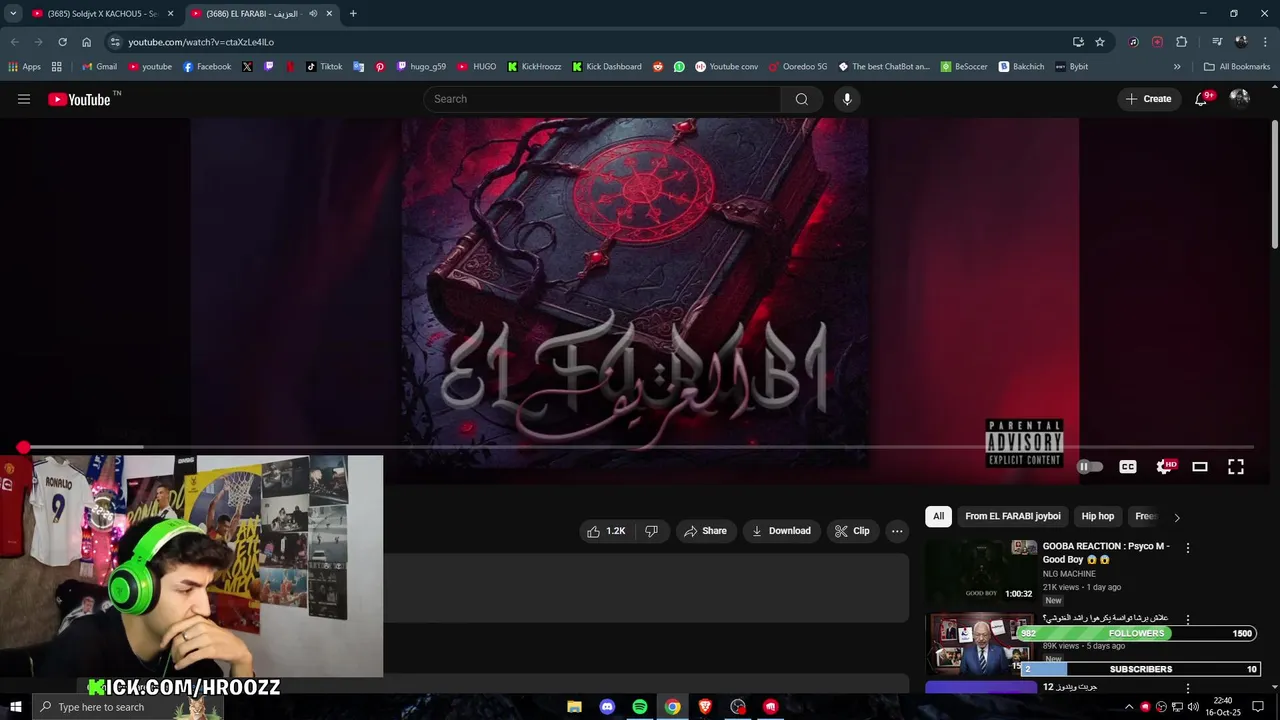
Task: Click the Create button
Action: (x=1148, y=99)
